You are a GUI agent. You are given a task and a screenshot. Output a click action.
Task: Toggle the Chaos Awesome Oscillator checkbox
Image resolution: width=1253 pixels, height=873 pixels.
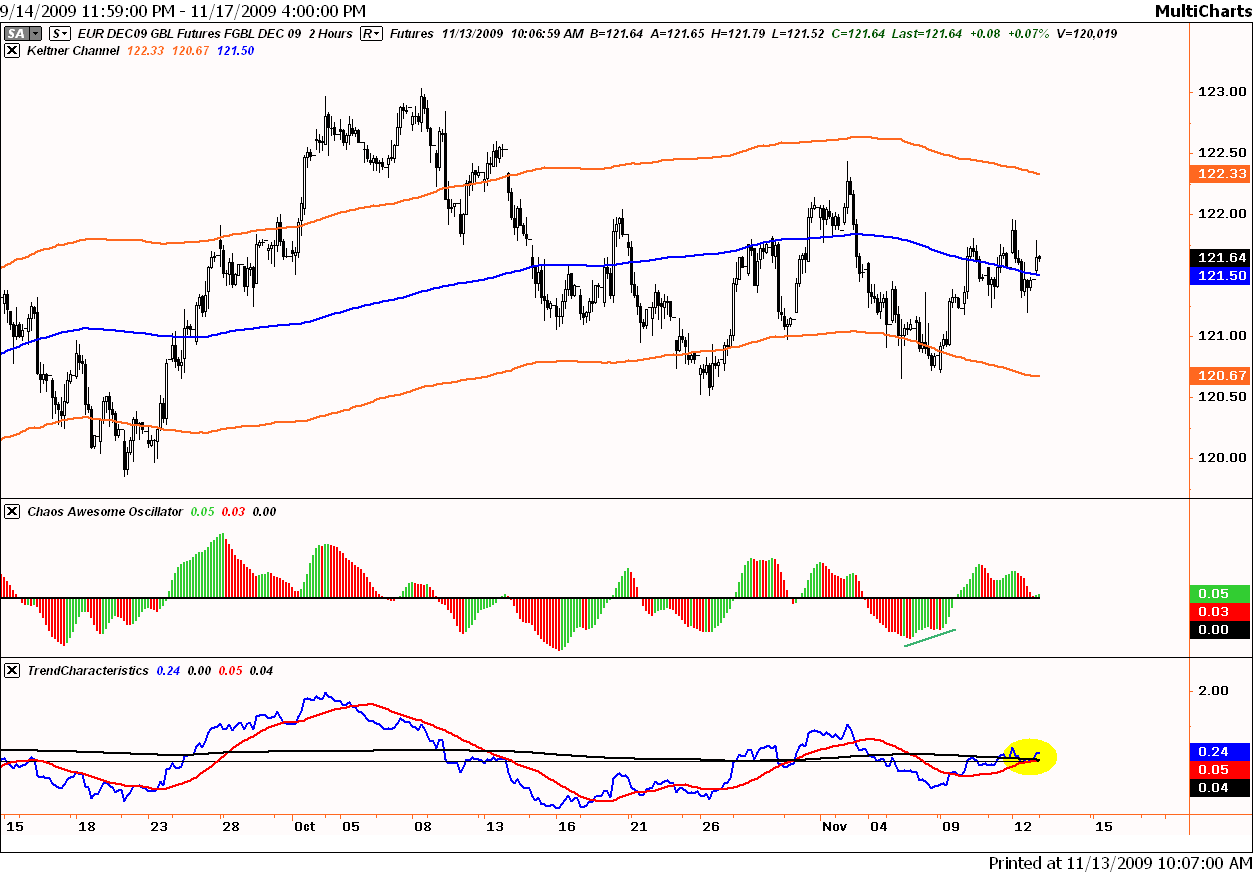[x=12, y=511]
